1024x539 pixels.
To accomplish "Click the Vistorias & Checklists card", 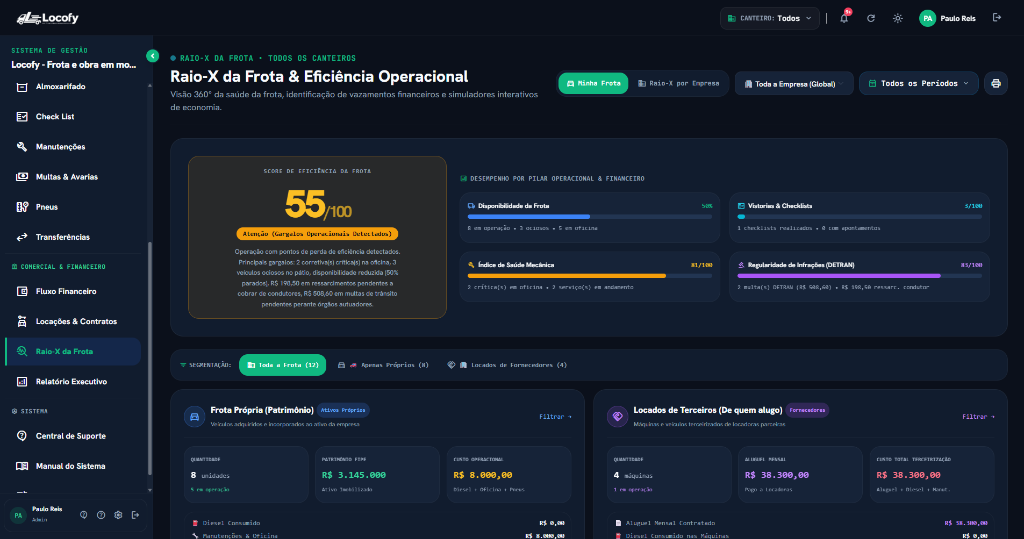I will 859,218.
